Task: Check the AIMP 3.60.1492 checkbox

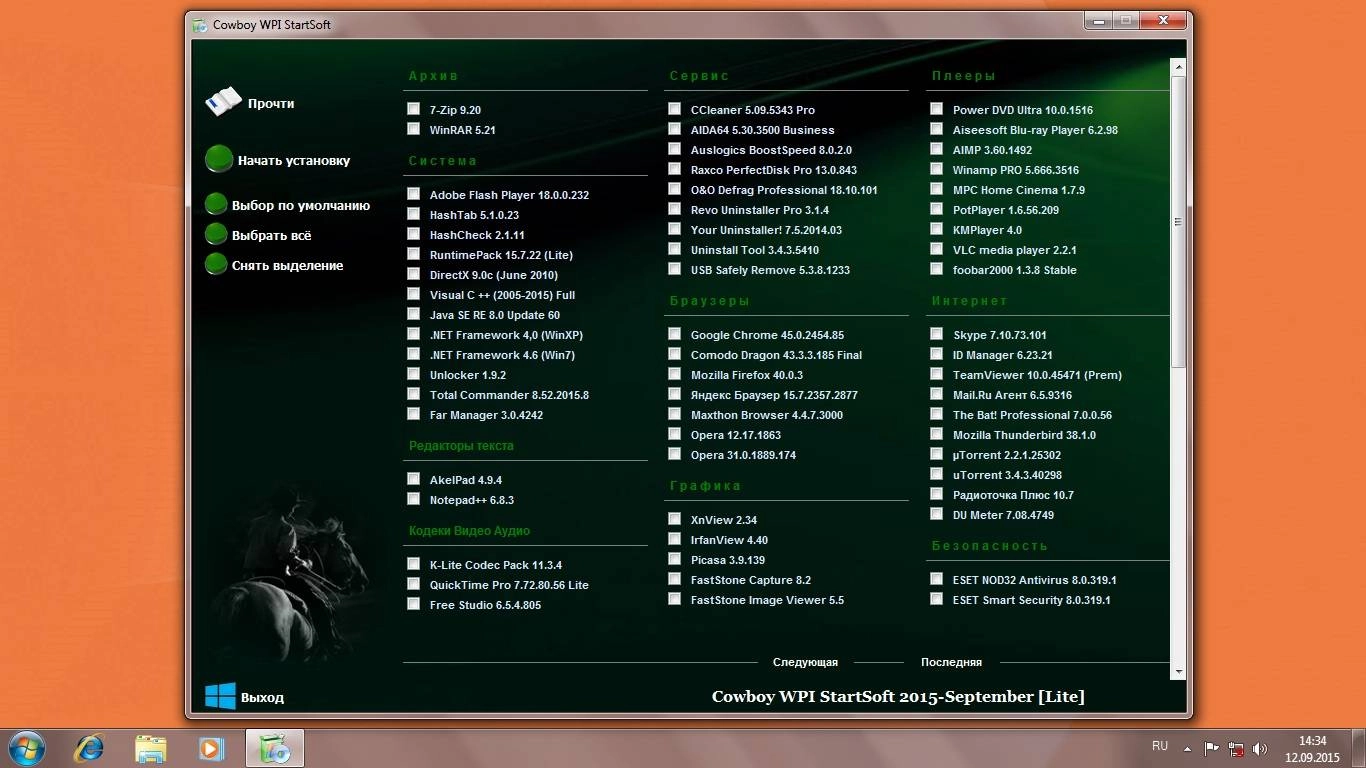Action: pyautogui.click(x=936, y=149)
